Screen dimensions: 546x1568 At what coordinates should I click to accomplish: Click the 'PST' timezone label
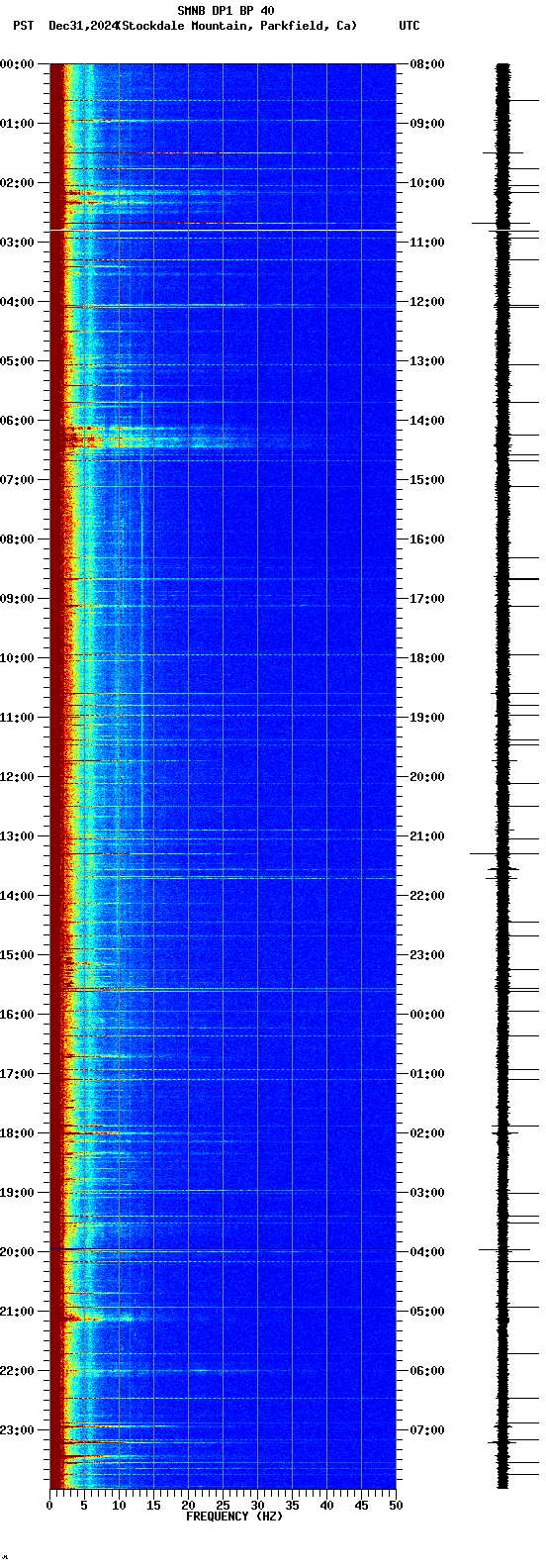point(23,26)
